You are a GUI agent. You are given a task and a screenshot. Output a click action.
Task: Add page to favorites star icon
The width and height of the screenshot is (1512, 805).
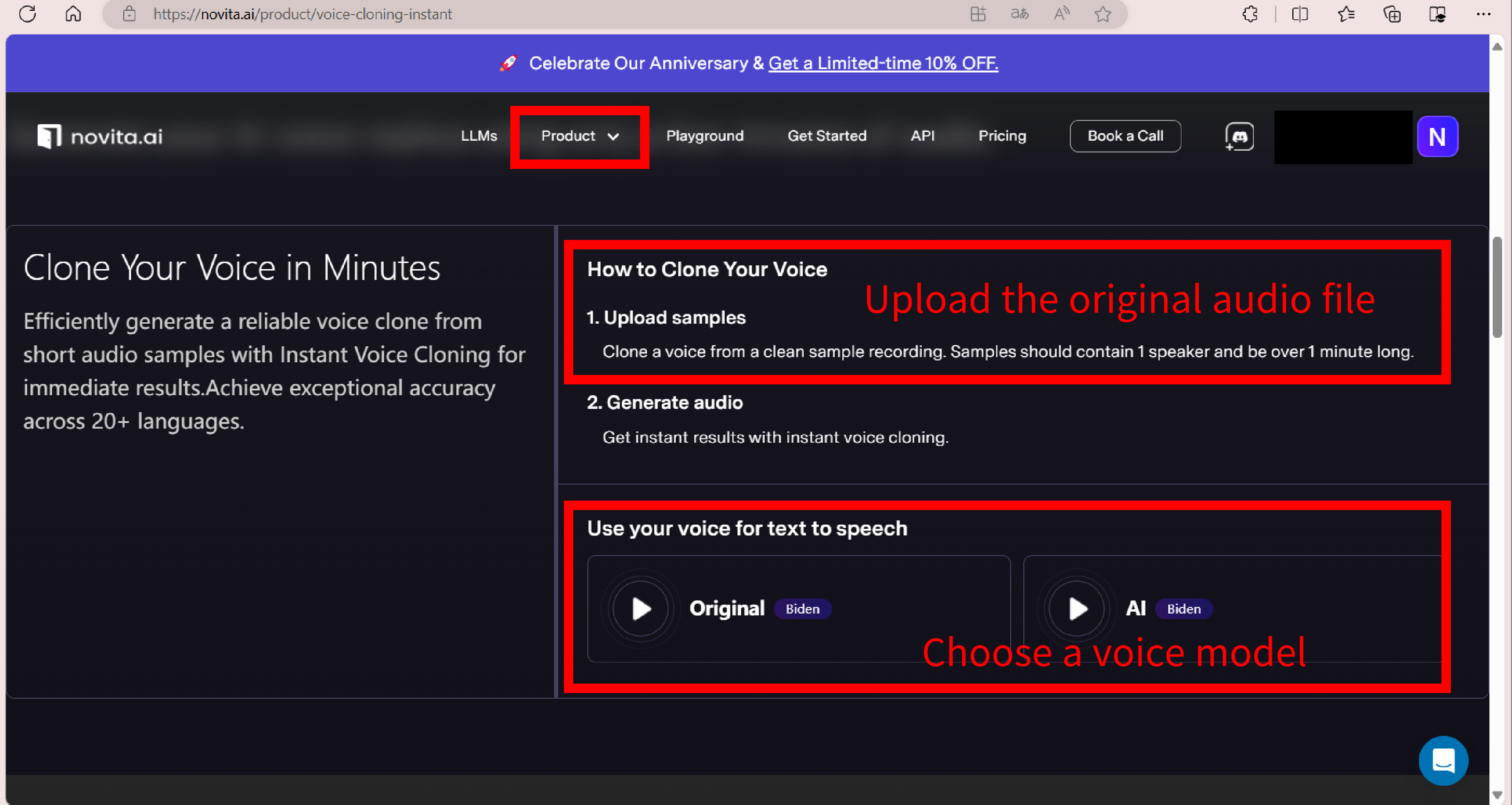coord(1102,14)
